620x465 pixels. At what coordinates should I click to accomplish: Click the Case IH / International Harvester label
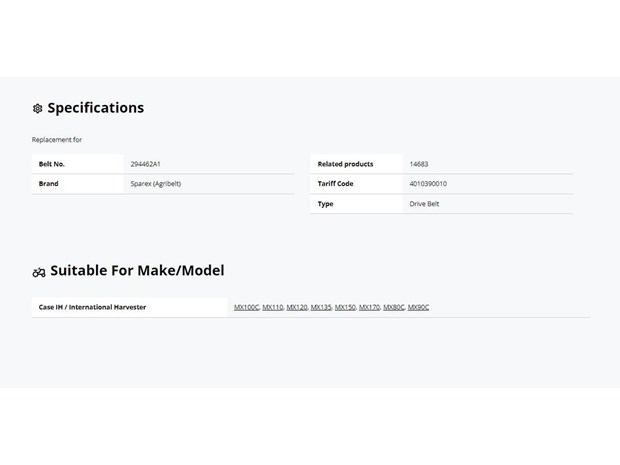pos(92,307)
